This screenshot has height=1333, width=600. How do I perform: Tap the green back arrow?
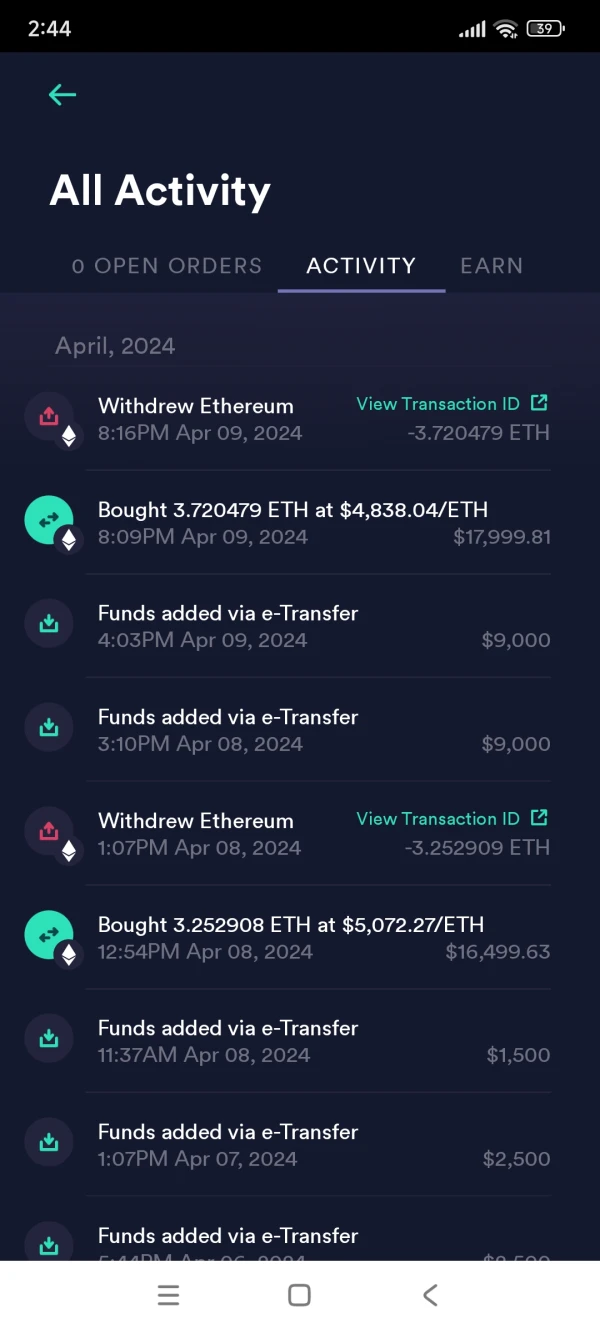pos(62,95)
